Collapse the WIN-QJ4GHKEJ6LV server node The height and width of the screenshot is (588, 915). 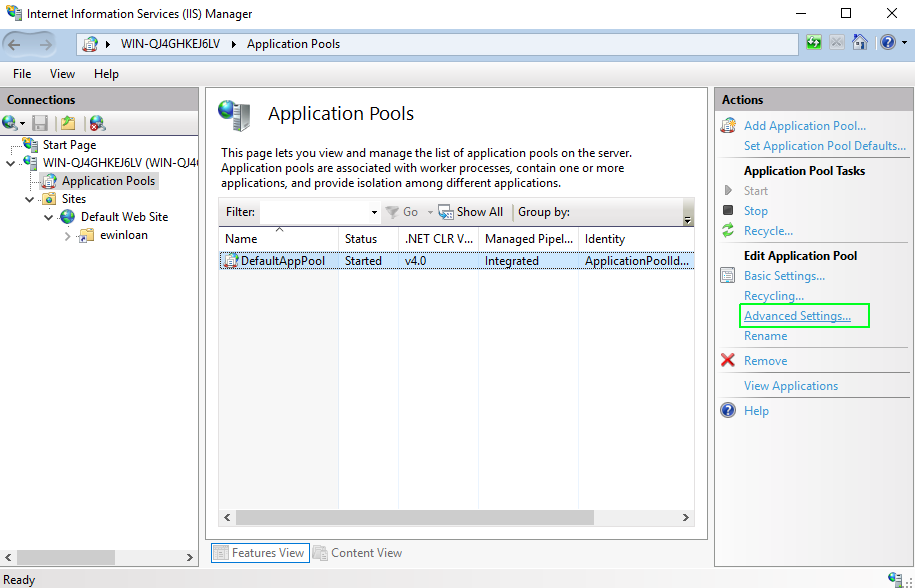click(11, 163)
